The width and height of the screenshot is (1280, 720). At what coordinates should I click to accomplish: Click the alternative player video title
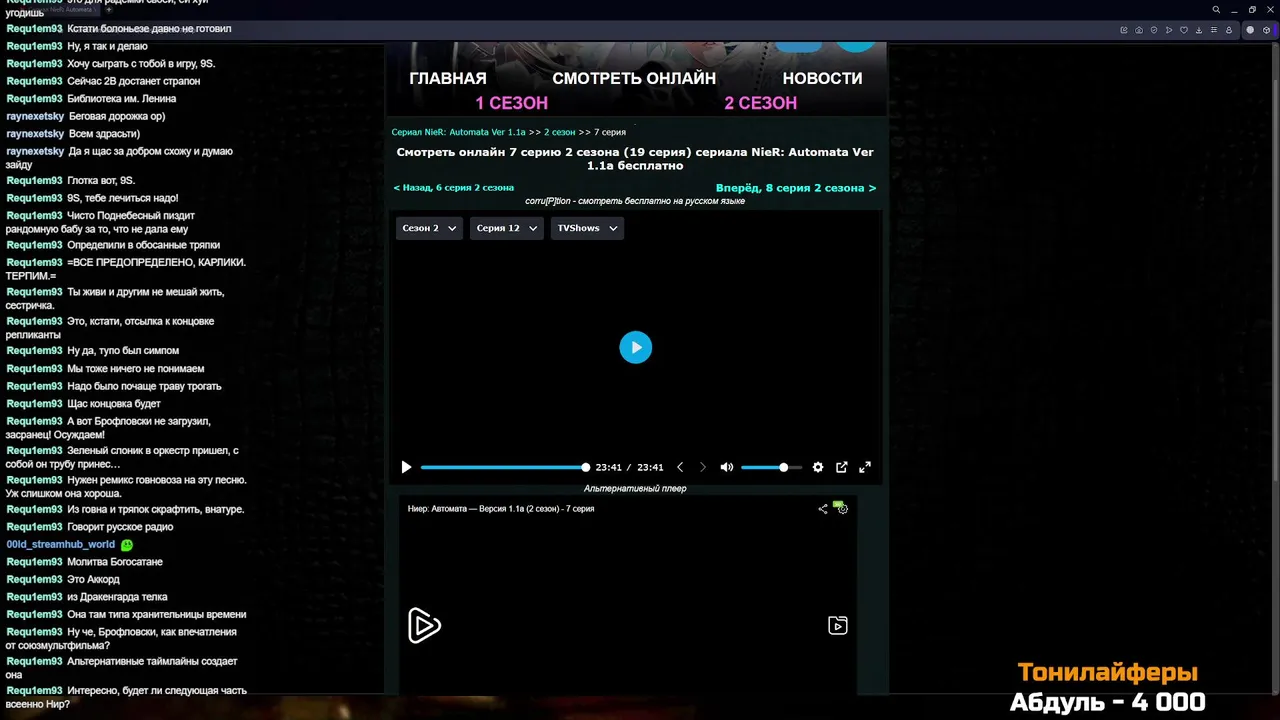501,509
